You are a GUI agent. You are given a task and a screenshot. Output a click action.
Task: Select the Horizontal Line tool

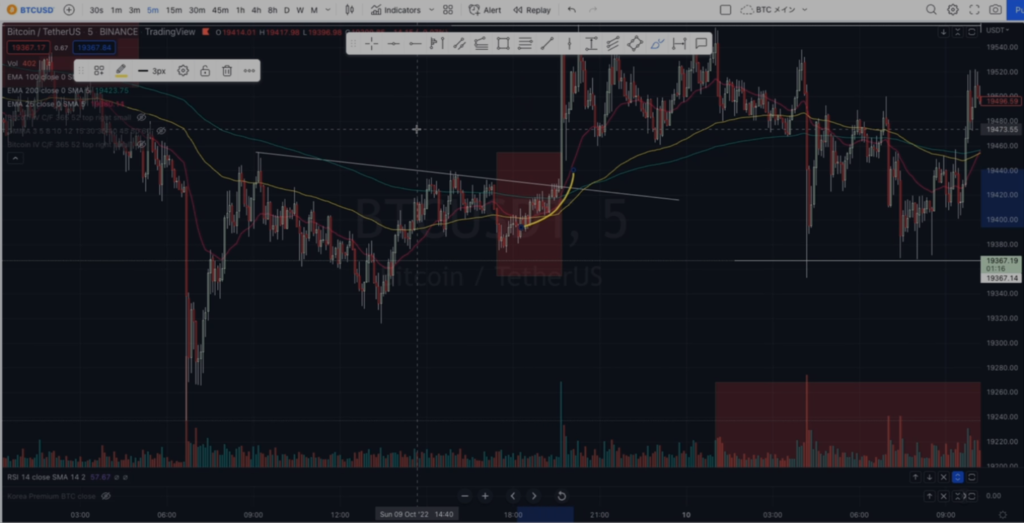tap(393, 44)
